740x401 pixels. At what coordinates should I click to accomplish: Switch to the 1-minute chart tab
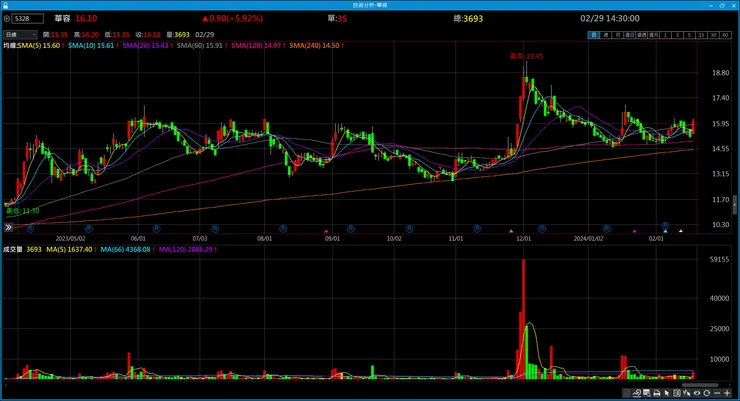[665, 35]
